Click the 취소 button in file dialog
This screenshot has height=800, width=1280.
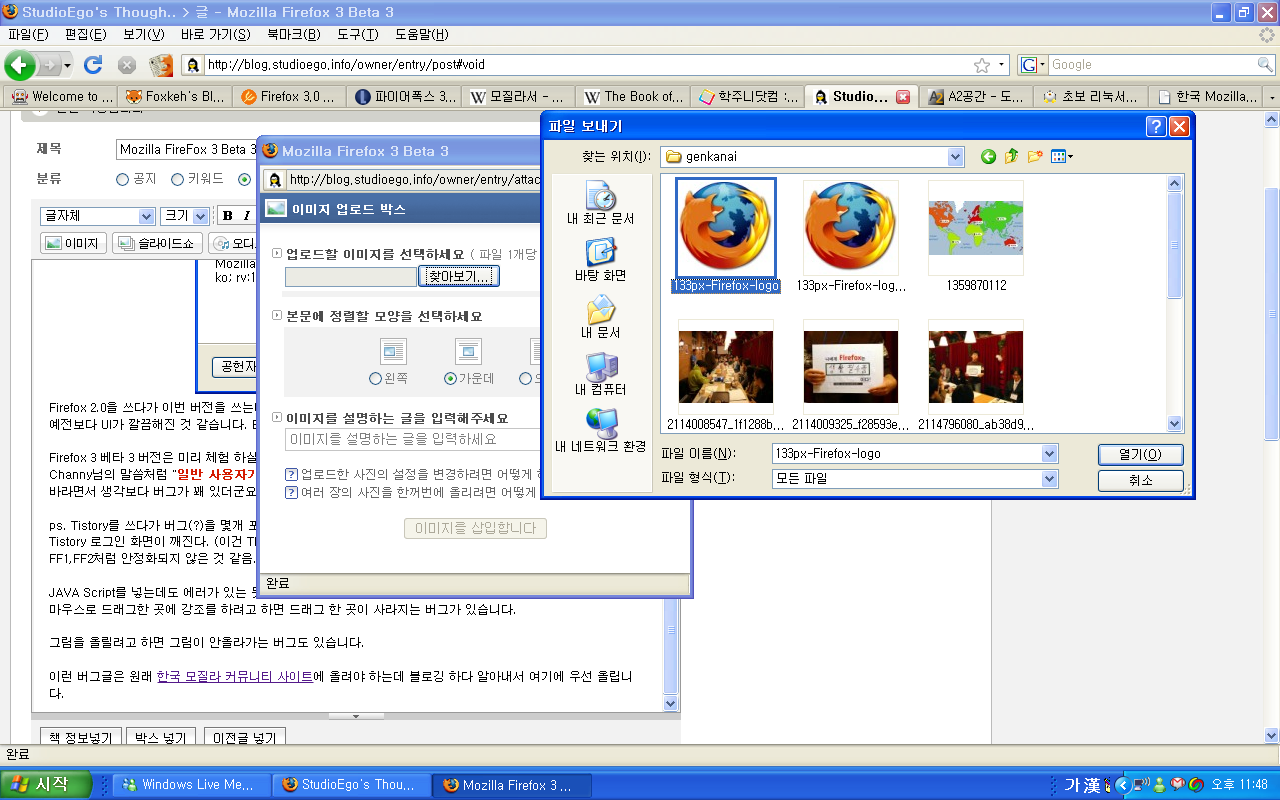pyautogui.click(x=1141, y=480)
